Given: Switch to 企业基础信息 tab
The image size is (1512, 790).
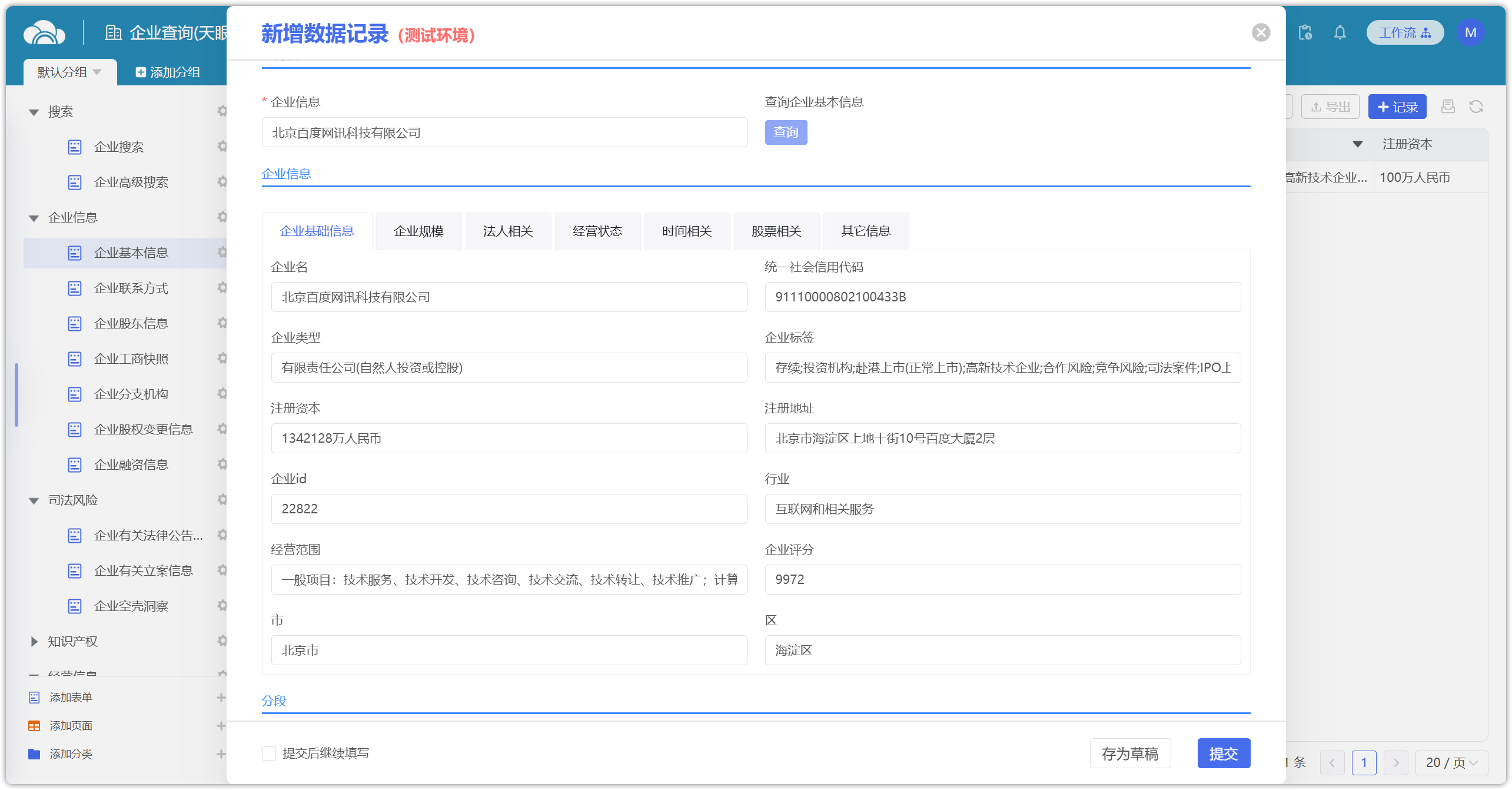Looking at the screenshot, I should tap(317, 231).
